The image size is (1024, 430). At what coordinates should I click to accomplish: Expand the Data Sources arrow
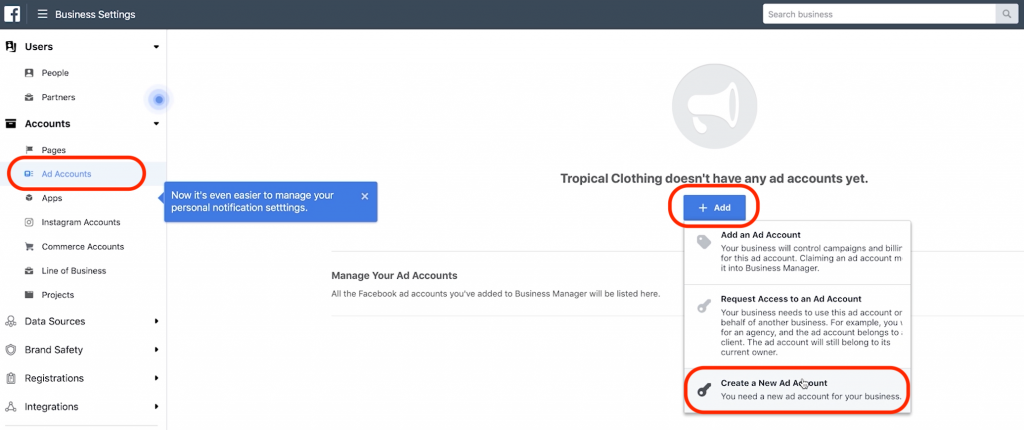[x=156, y=322]
